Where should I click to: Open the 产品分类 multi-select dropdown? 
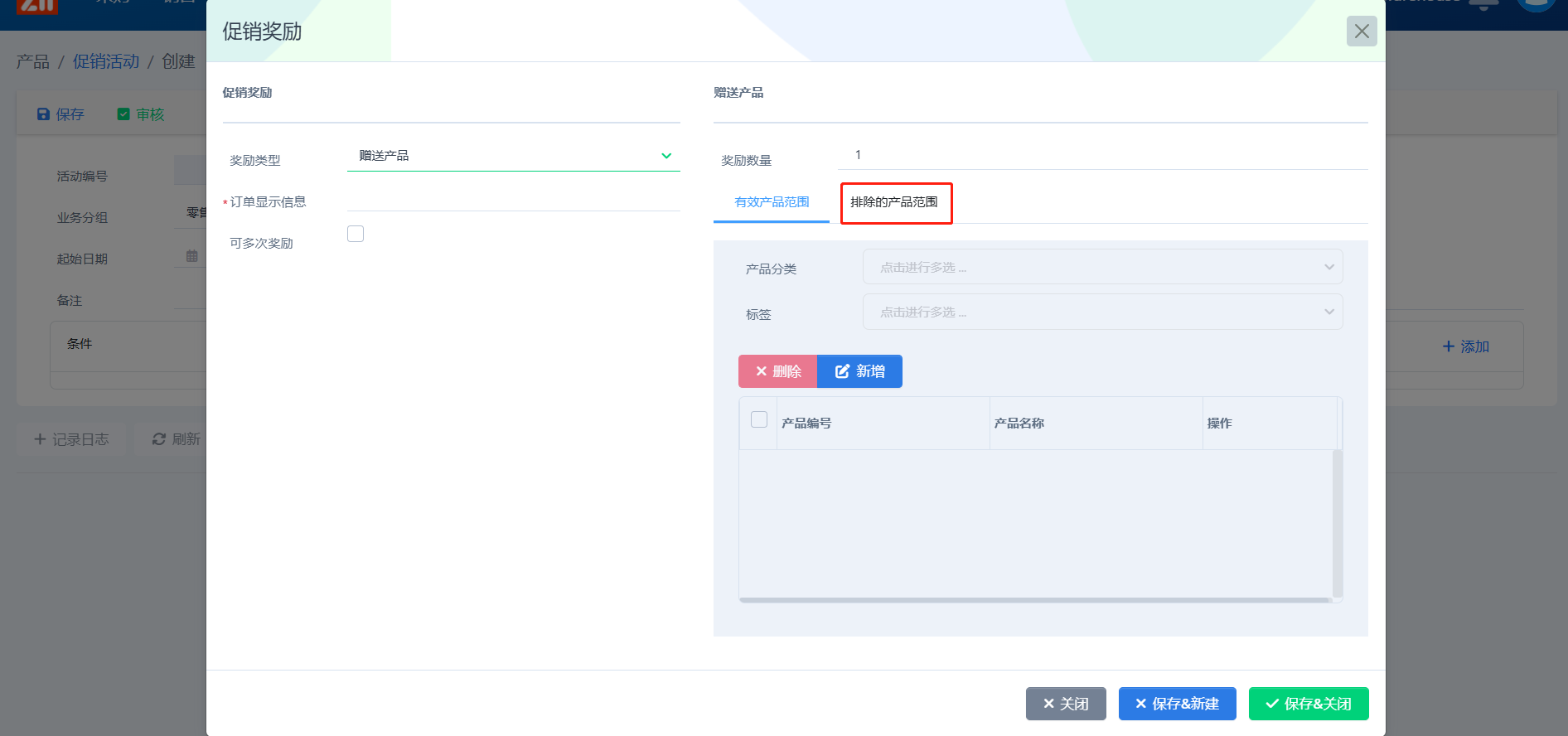[1103, 267]
